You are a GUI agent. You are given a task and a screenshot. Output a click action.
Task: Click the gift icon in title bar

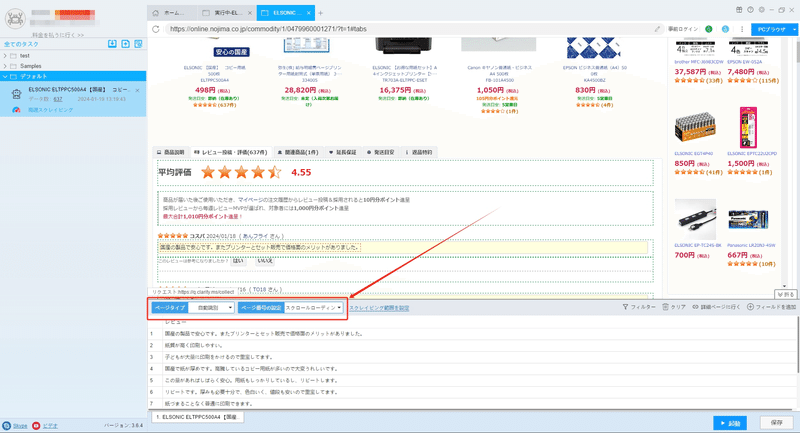(739, 10)
